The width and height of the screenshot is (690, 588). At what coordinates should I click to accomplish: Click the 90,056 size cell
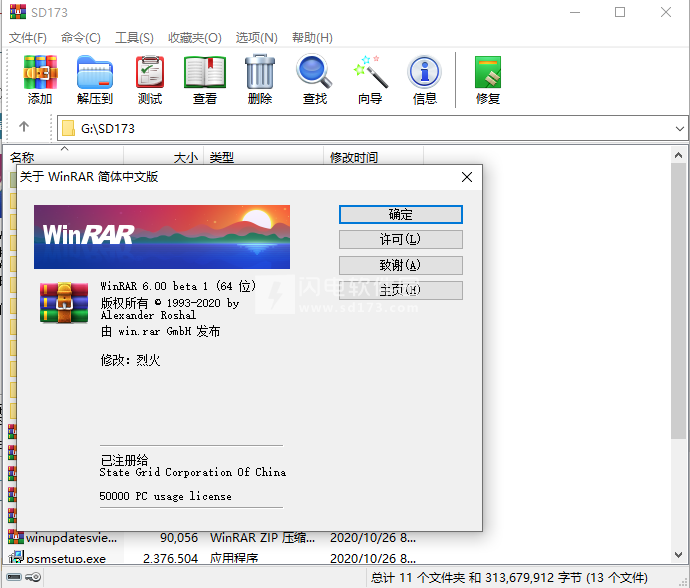point(179,537)
